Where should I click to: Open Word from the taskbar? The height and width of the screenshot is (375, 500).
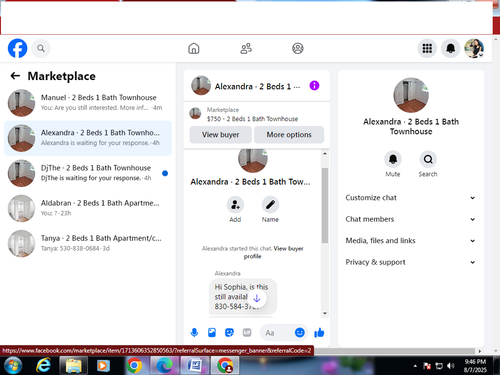pos(195,366)
